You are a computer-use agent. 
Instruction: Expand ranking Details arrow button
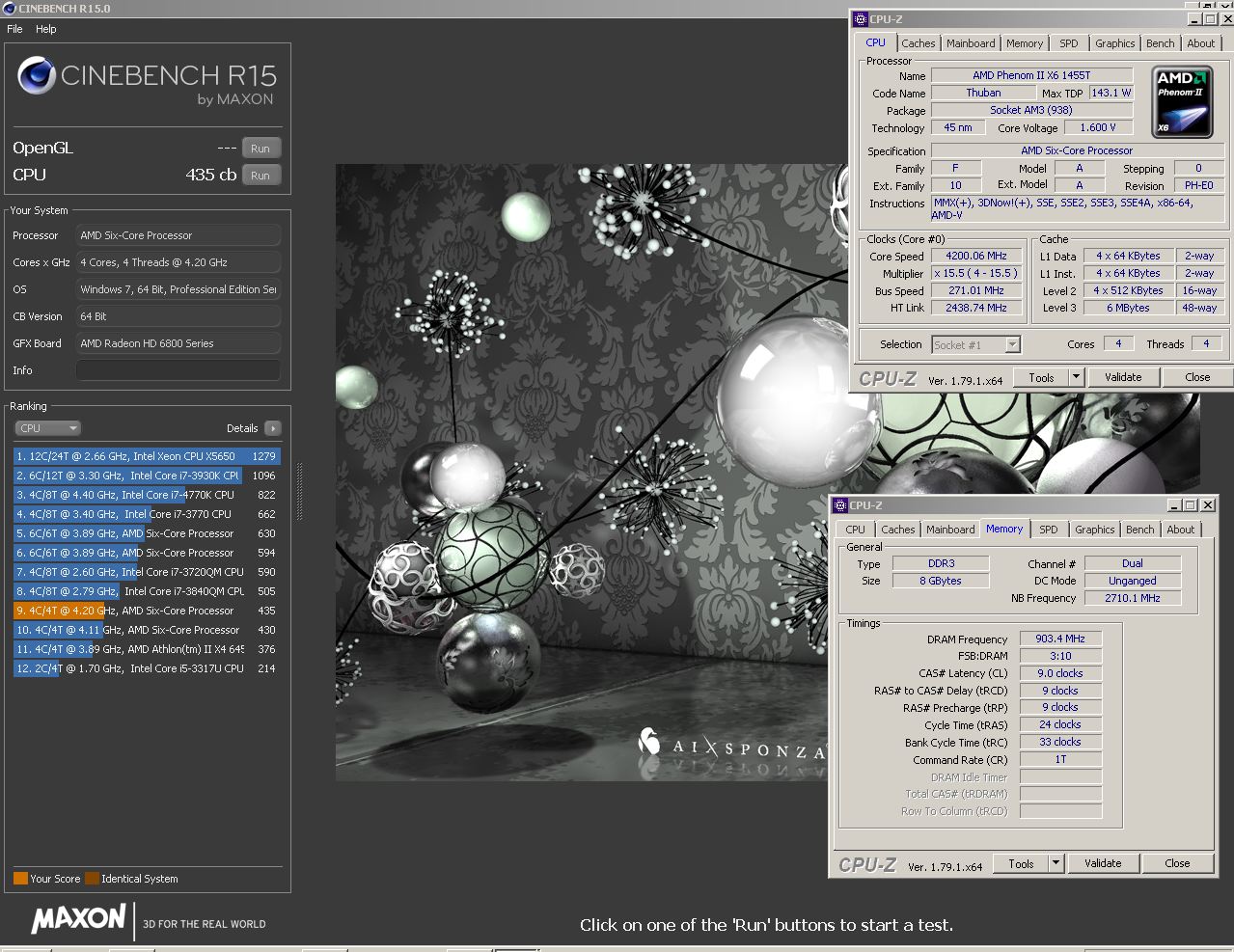[x=272, y=428]
